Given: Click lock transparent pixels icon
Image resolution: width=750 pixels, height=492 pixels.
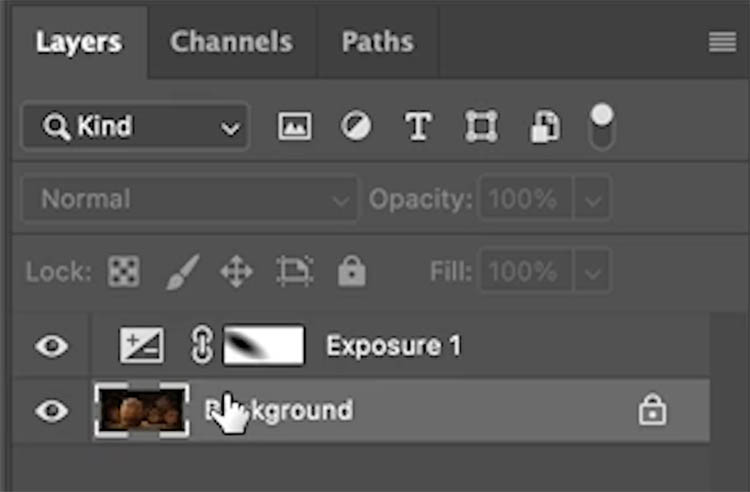Looking at the screenshot, I should click(x=124, y=272).
